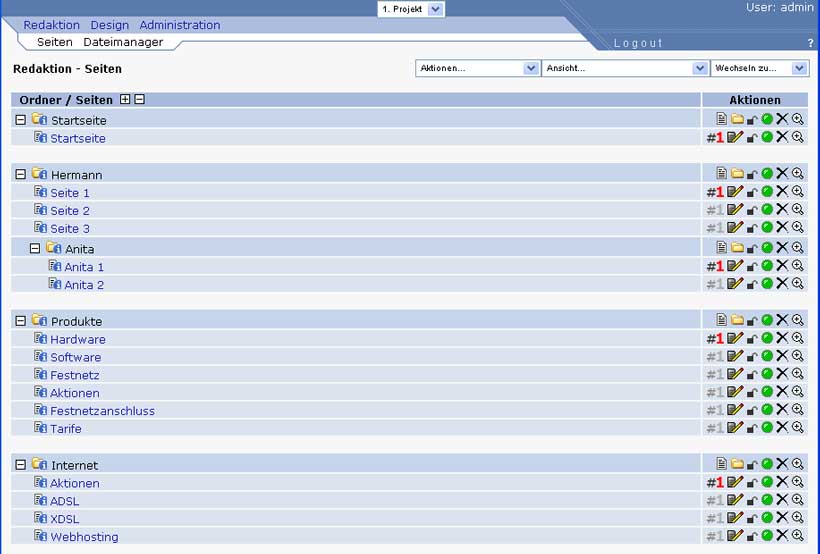The height and width of the screenshot is (554, 820).
Task: Click new page icon in Startseite folder row
Action: 721,119
